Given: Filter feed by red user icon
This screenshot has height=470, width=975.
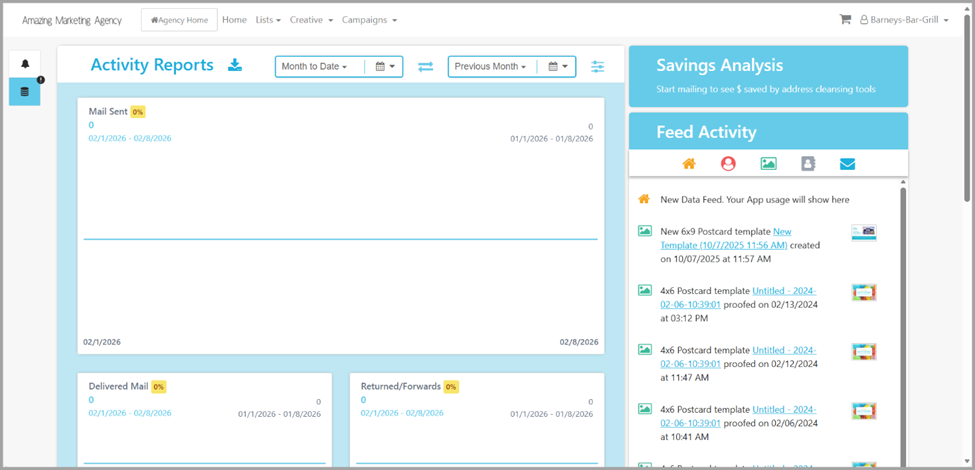Looking at the screenshot, I should (x=728, y=164).
